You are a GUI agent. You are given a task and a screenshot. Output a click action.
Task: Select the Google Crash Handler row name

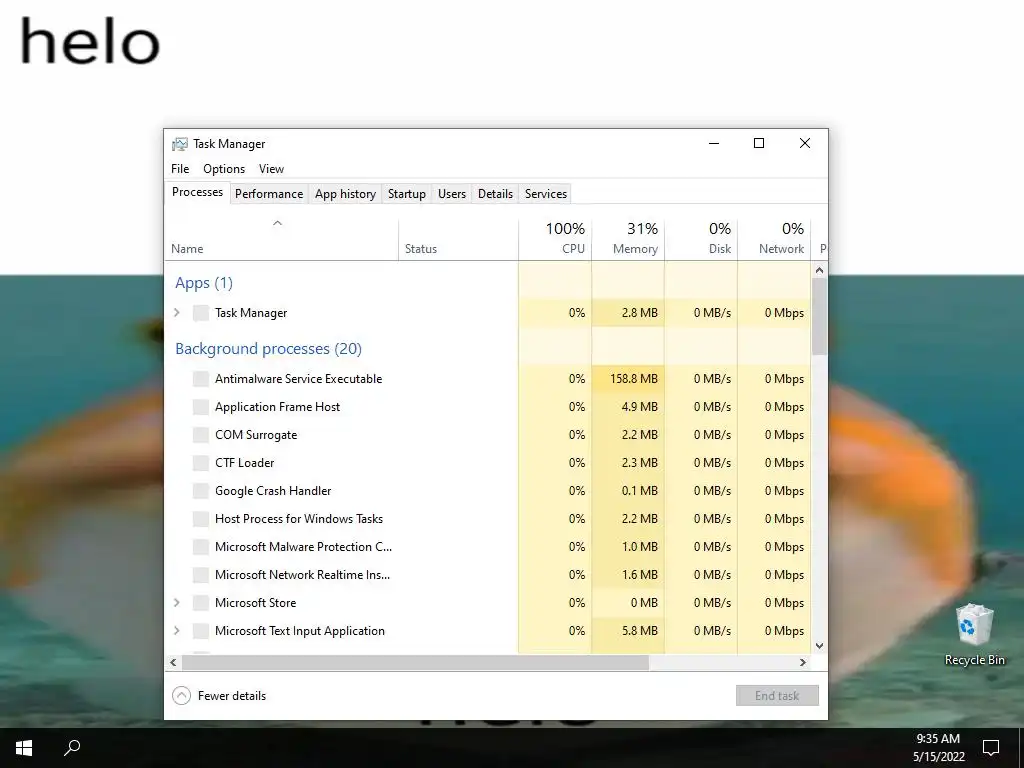(273, 491)
